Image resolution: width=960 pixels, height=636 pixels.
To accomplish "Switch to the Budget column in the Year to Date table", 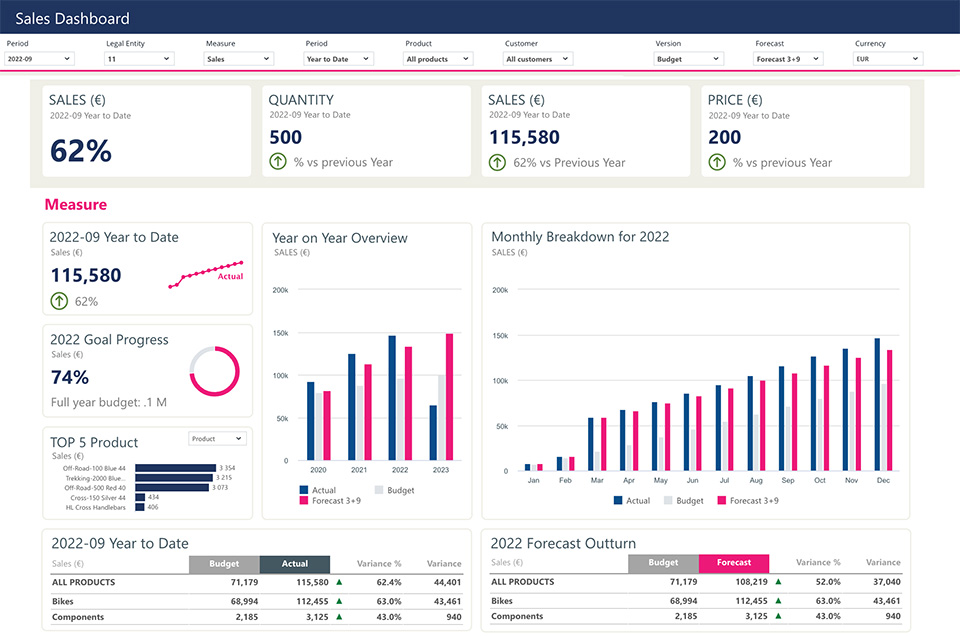I will tap(224, 563).
